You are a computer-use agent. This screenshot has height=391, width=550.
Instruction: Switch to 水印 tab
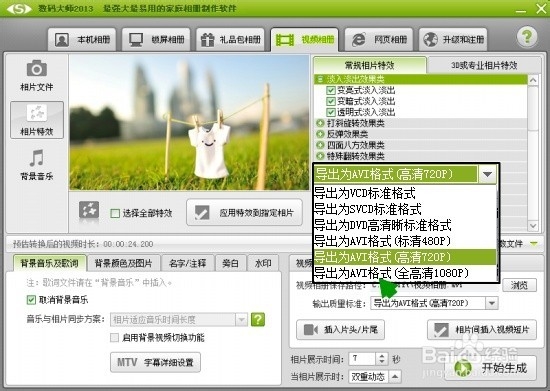click(x=263, y=263)
